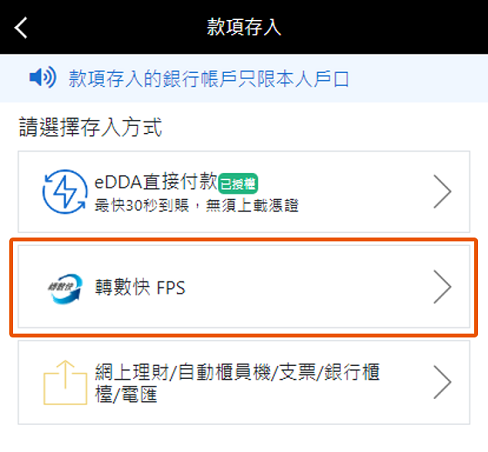This screenshot has width=488, height=452.
Task: Tap the 請選擇存入方式 heading
Action: click(x=90, y=127)
